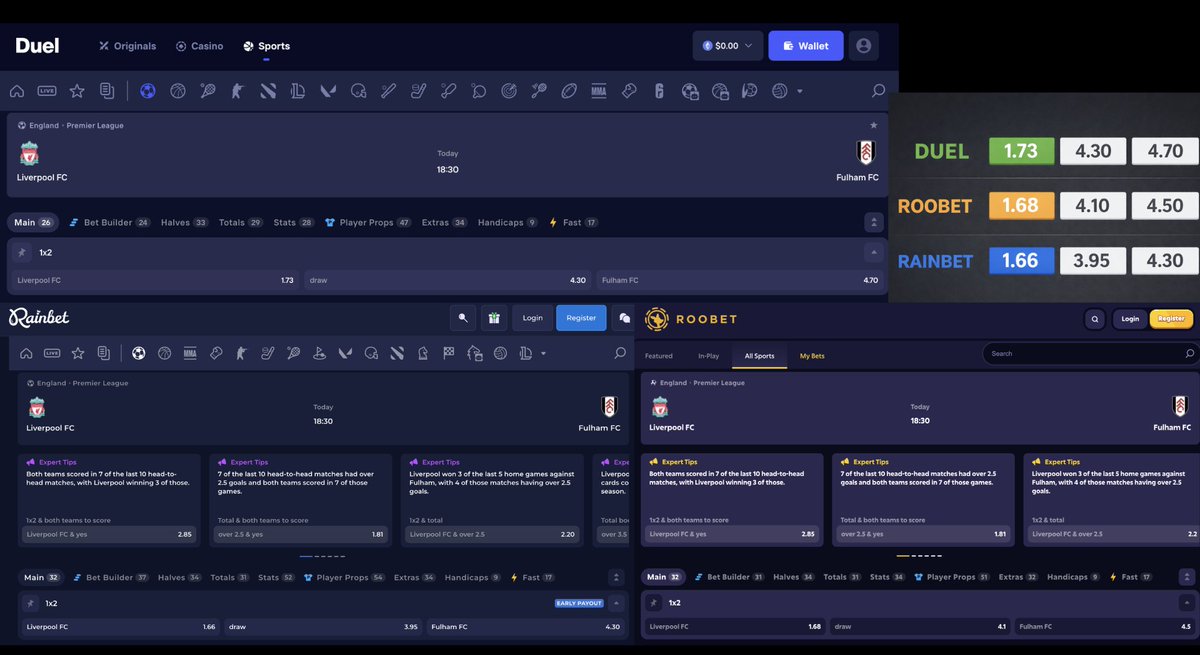The height and width of the screenshot is (655, 1200).
Task: Click the Roobet Register button
Action: point(1171,319)
